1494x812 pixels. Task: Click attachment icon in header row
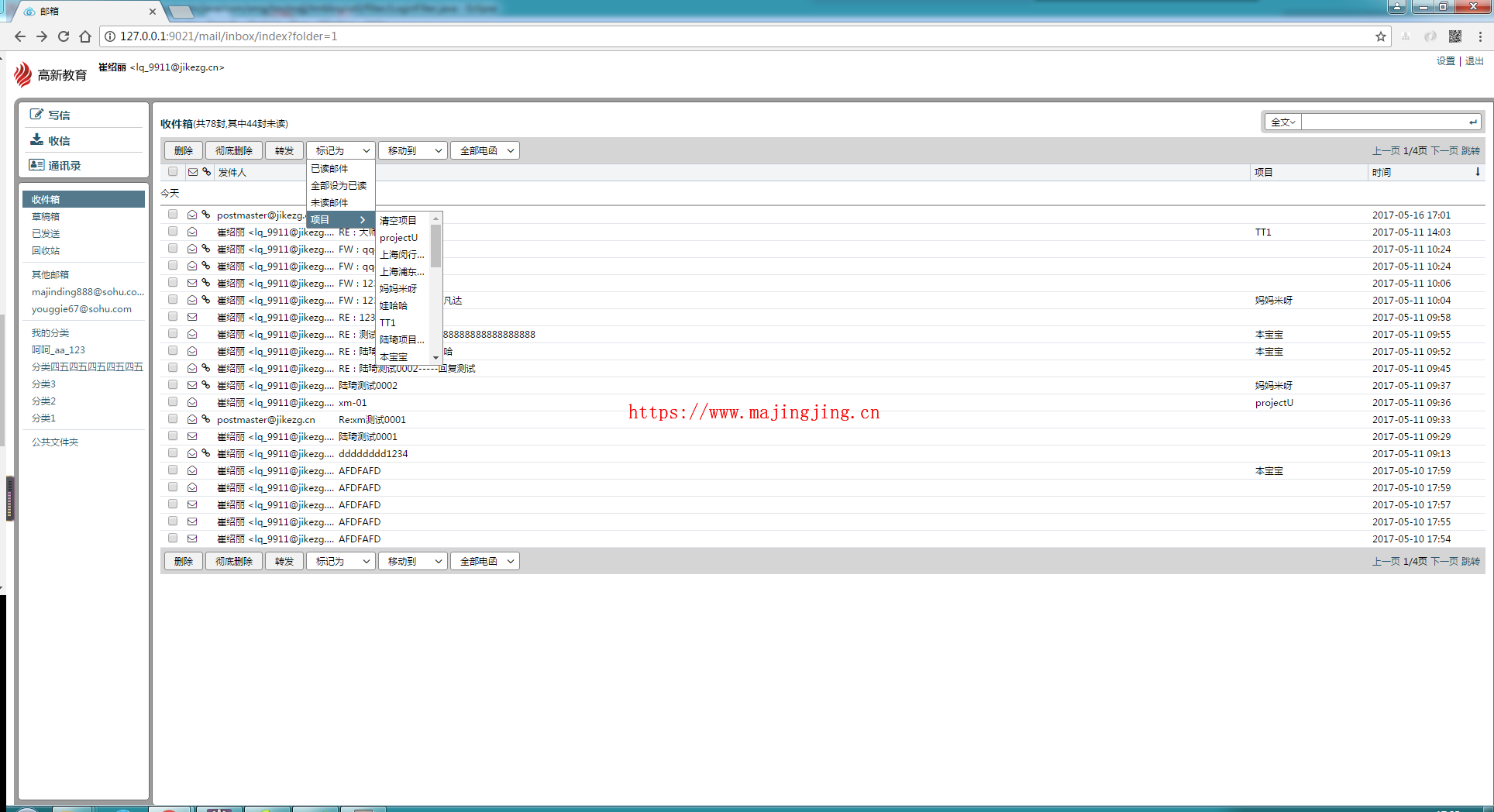coord(207,172)
